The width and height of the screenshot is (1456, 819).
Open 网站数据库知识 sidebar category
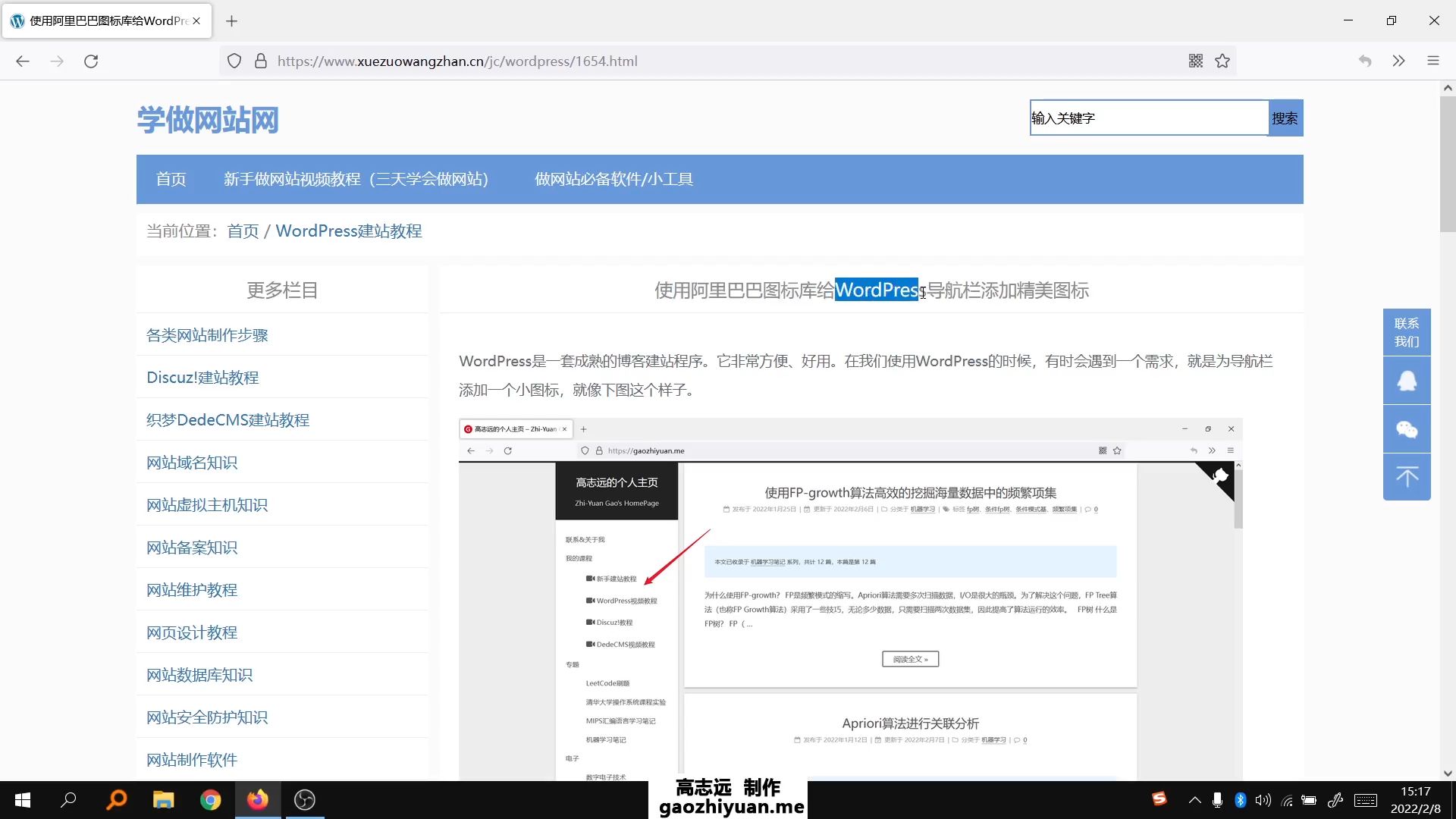pos(199,675)
